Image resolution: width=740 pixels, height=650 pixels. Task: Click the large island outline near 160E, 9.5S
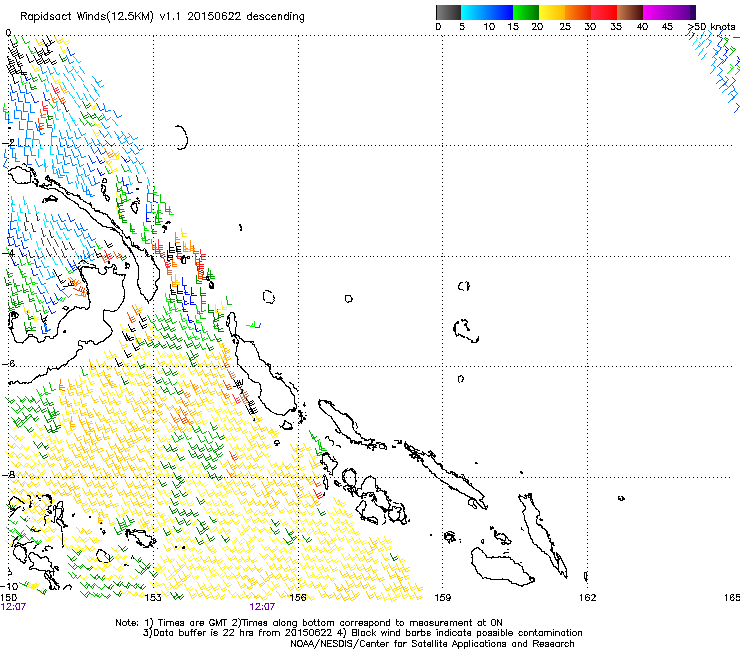click(503, 566)
